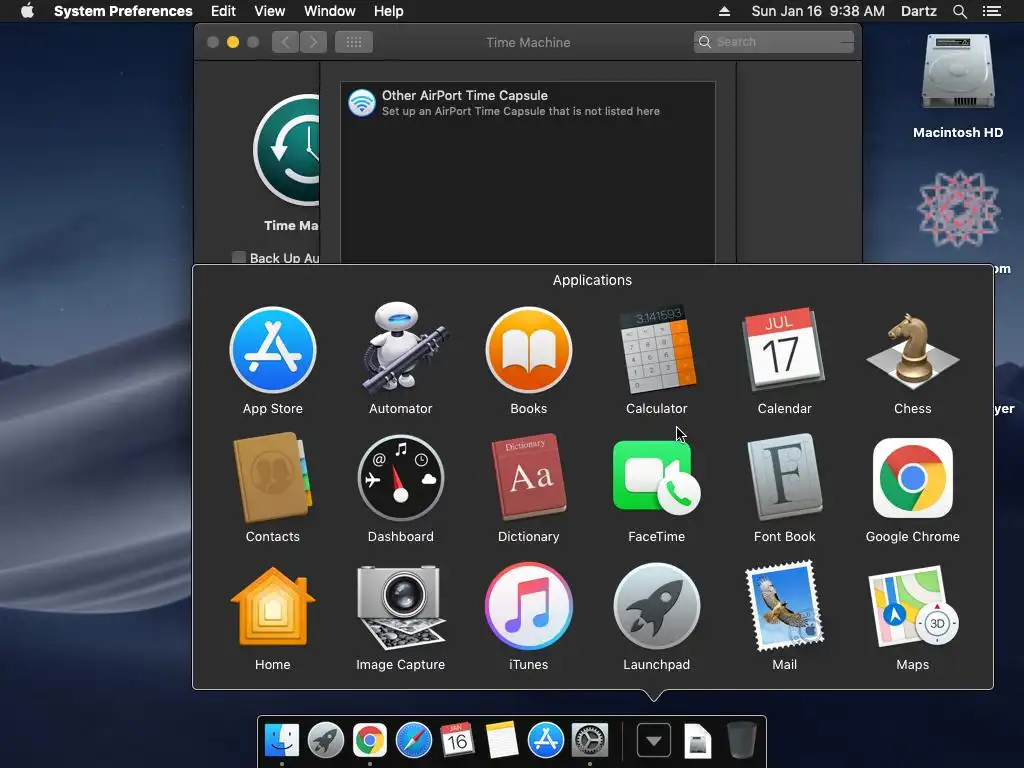
Task: Open Launchpad in the Applications stack
Action: tap(657, 606)
